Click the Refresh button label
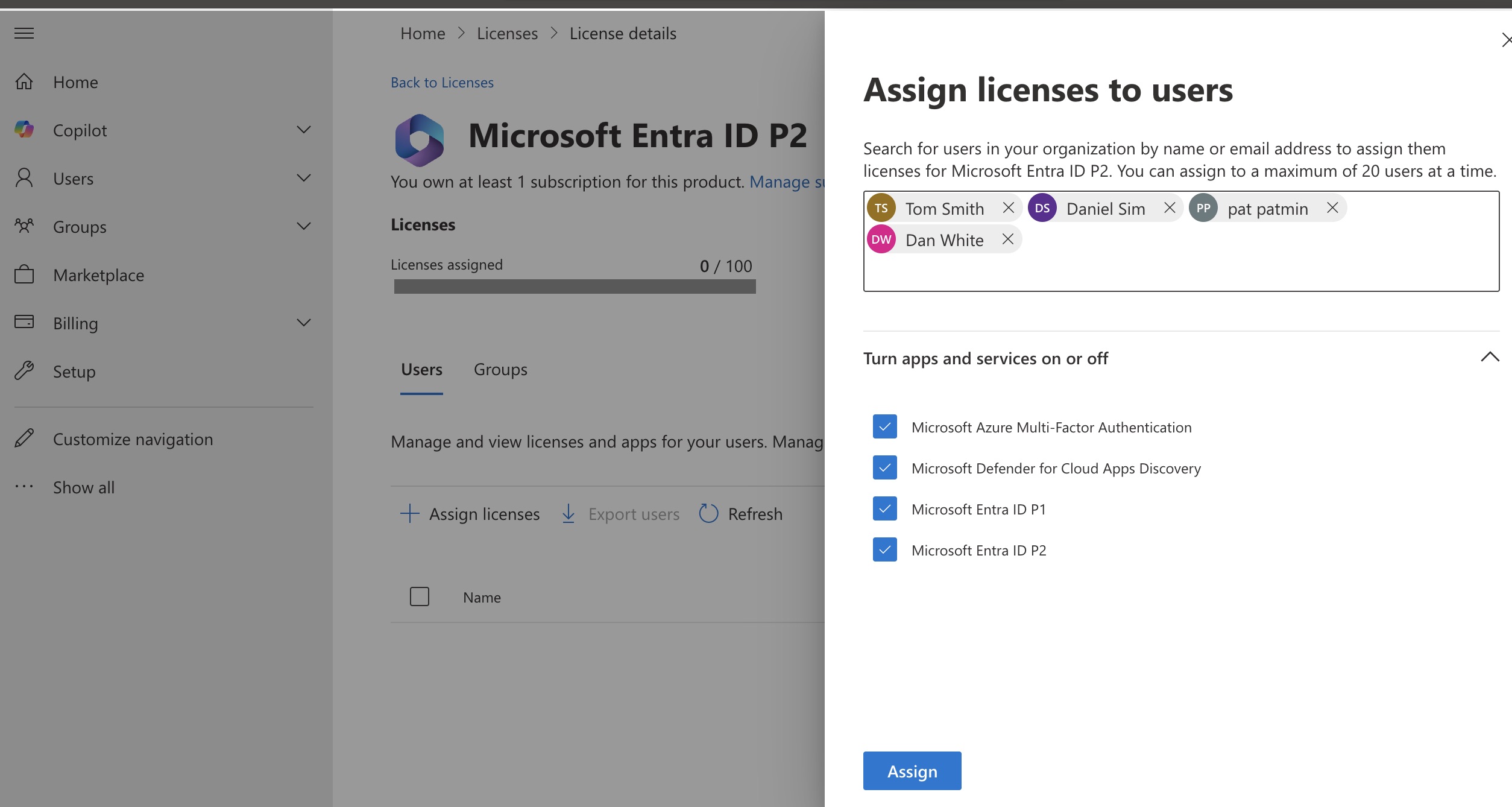 click(755, 514)
